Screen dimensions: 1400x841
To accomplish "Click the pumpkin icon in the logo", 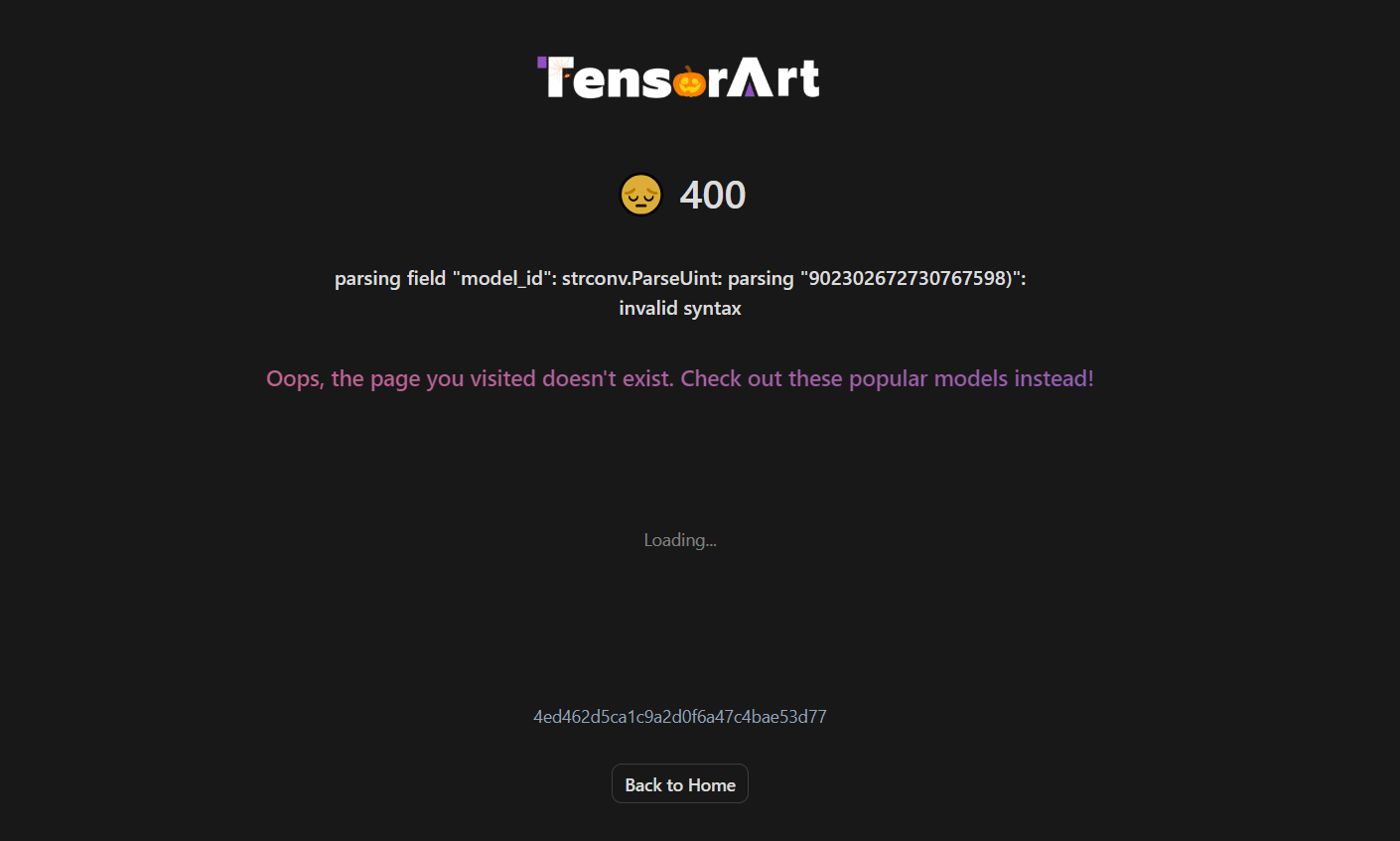I will tap(689, 80).
